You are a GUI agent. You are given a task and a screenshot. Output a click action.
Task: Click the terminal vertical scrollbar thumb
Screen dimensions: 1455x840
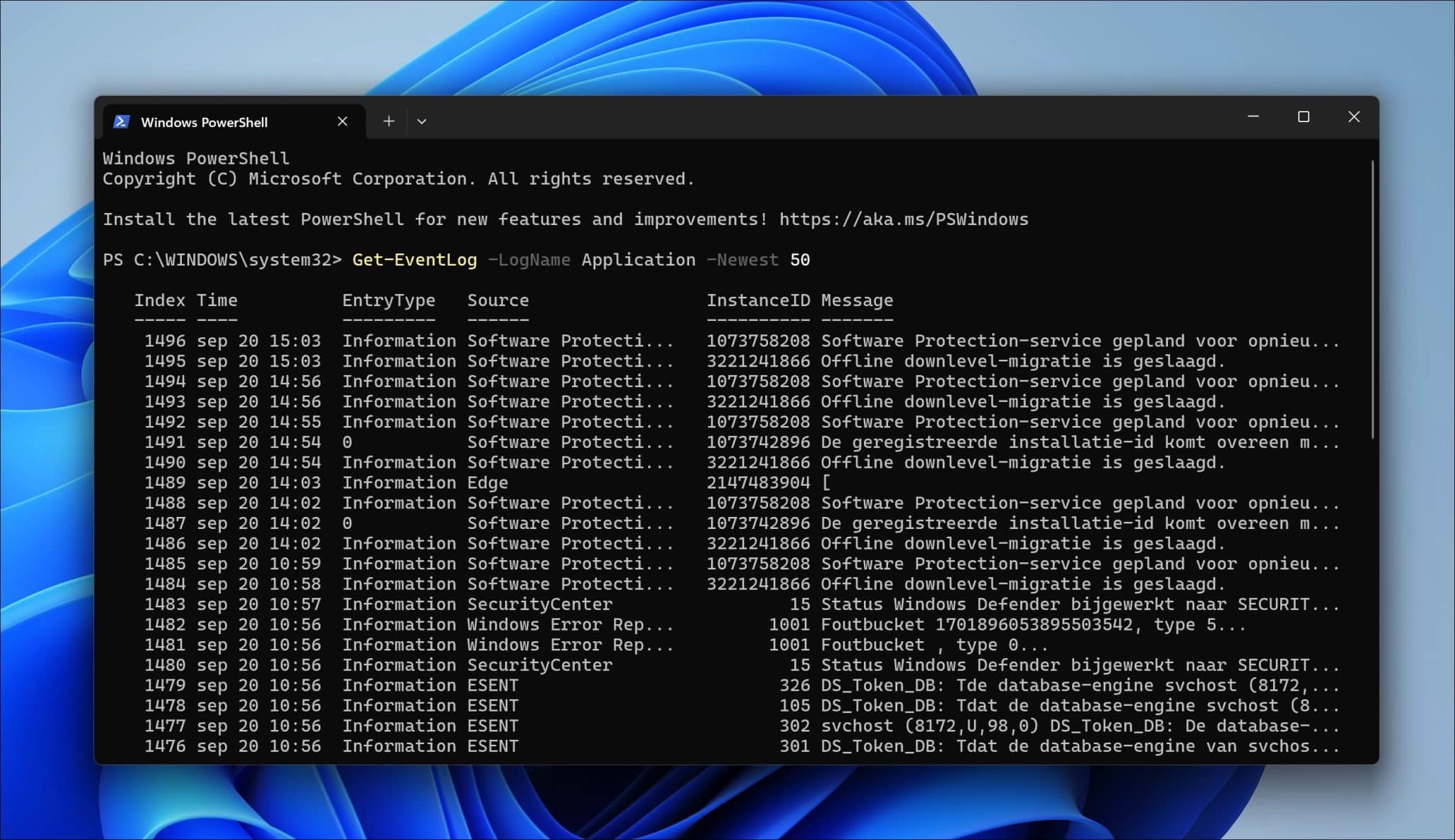coord(1373,299)
